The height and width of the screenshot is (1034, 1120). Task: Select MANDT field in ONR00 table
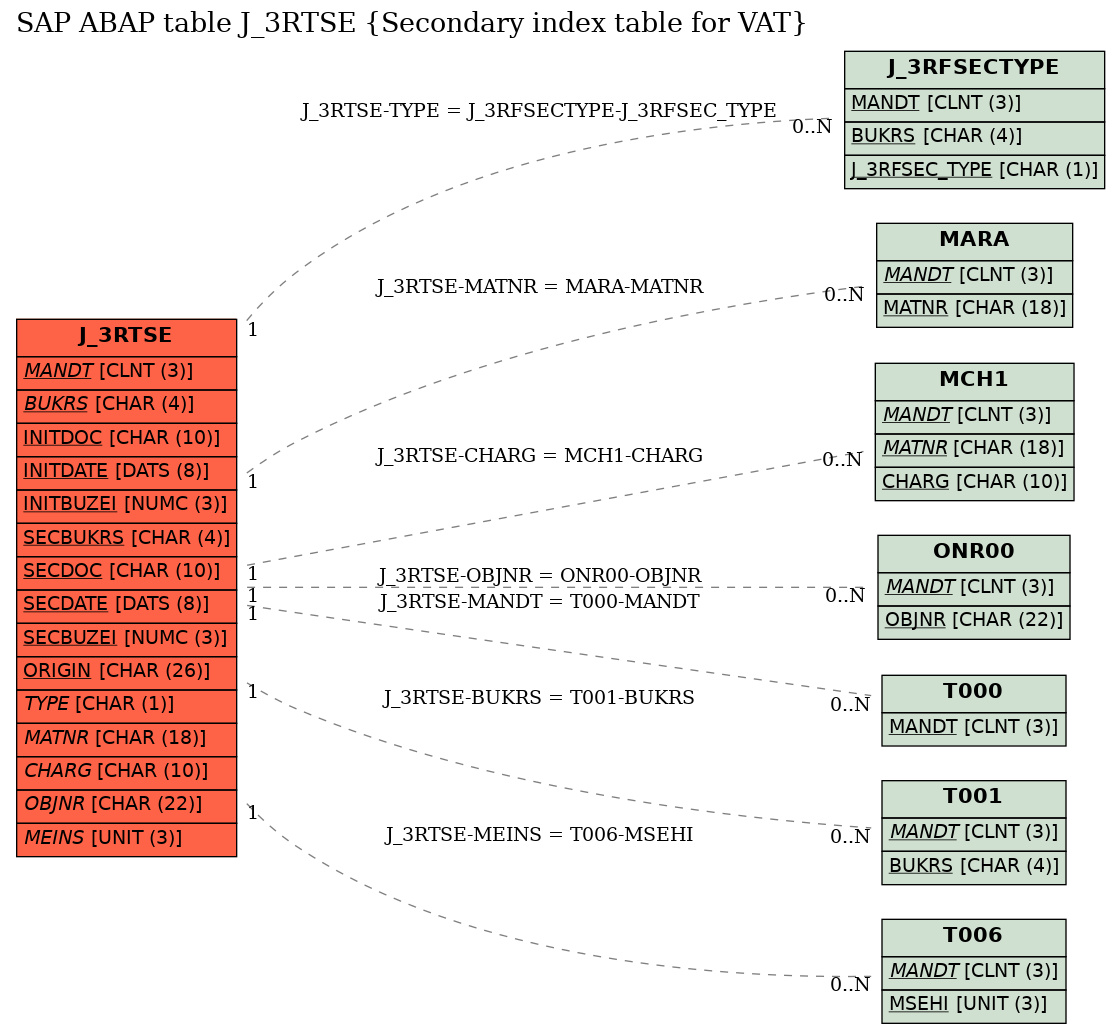[974, 590]
